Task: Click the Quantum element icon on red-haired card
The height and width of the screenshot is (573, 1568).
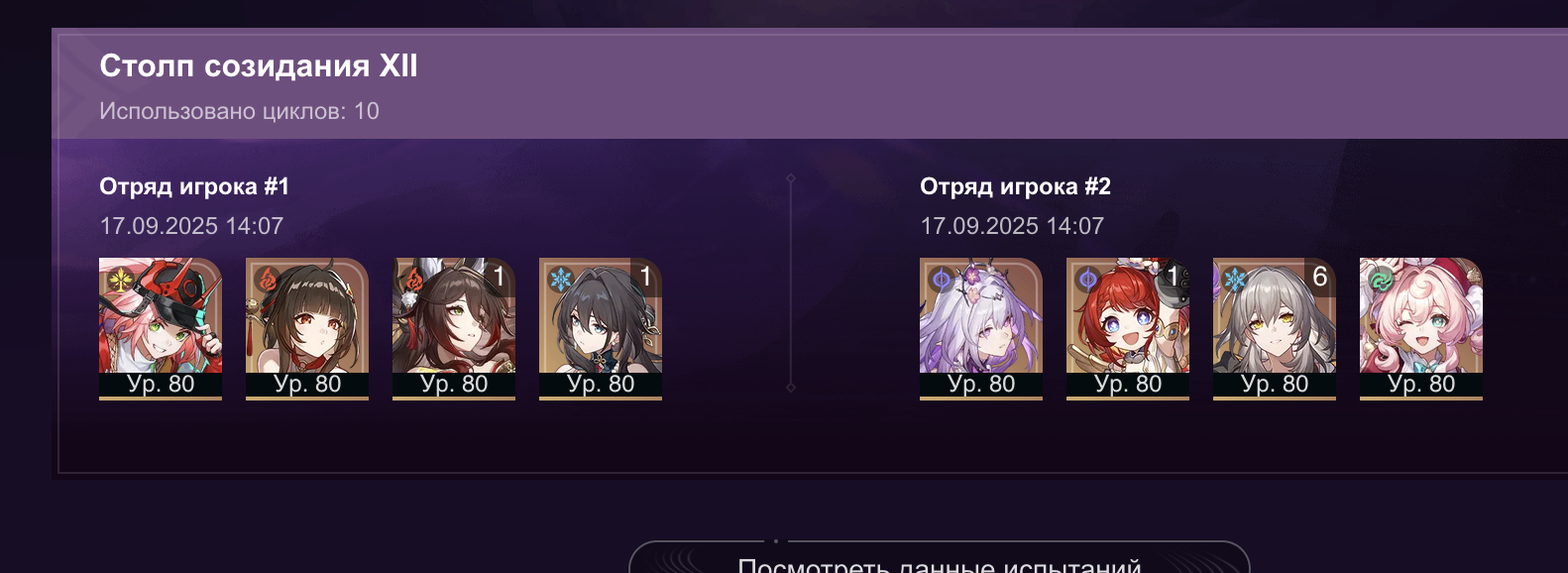Action: [1088, 280]
